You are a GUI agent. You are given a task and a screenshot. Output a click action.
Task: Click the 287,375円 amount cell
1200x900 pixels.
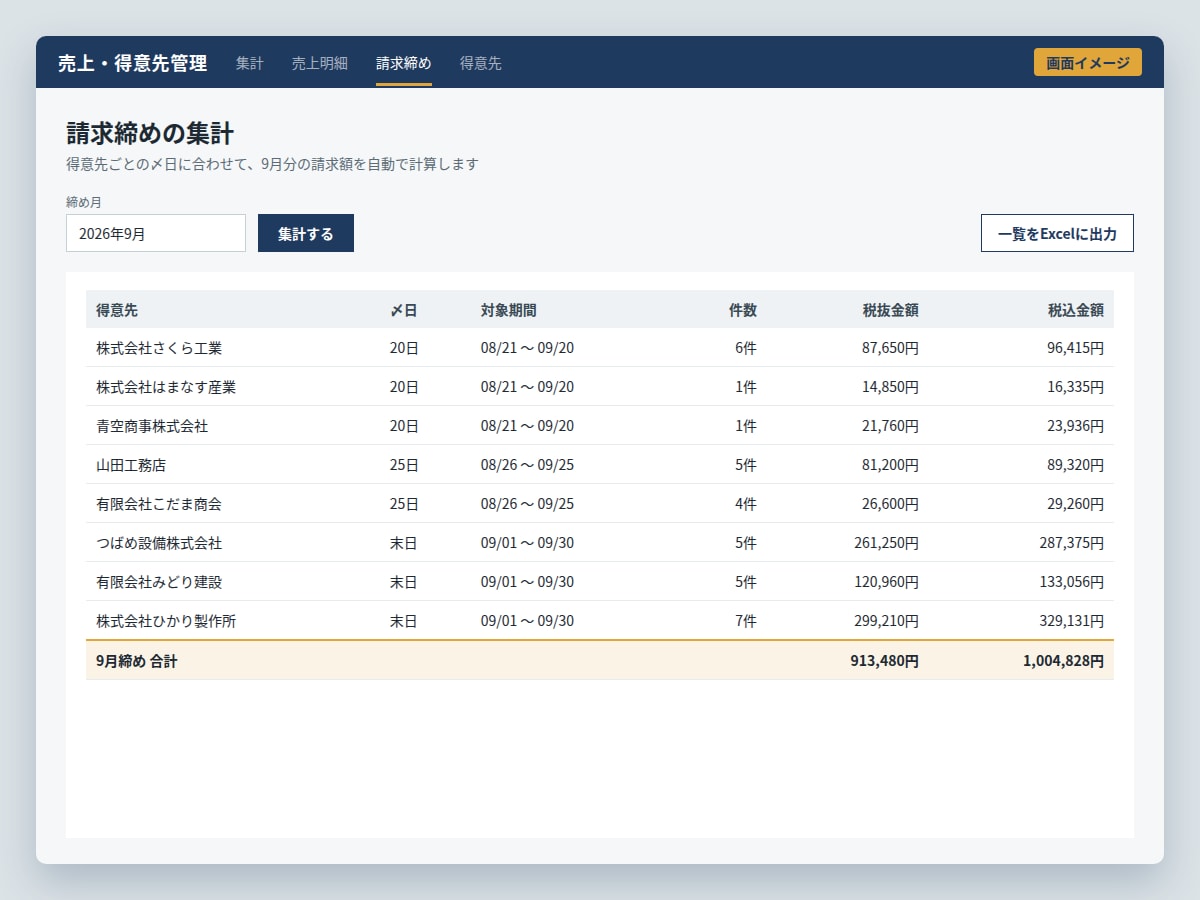pyautogui.click(x=1072, y=543)
